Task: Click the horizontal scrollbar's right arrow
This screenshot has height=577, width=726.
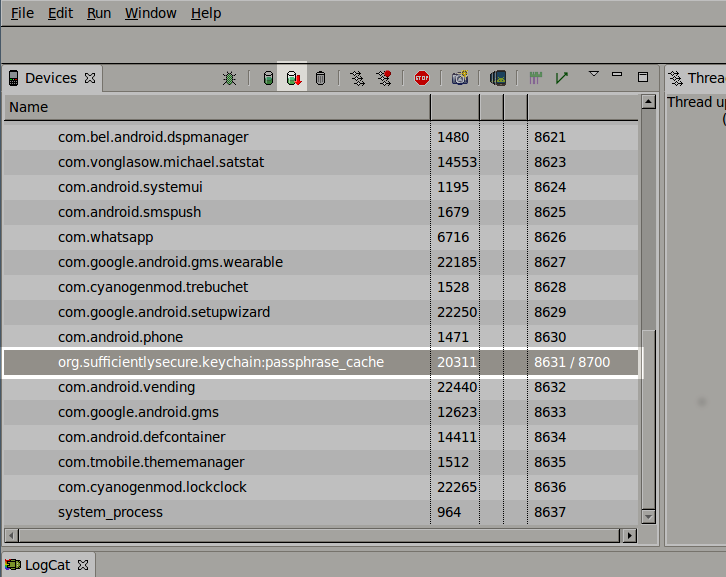Action: [x=629, y=535]
